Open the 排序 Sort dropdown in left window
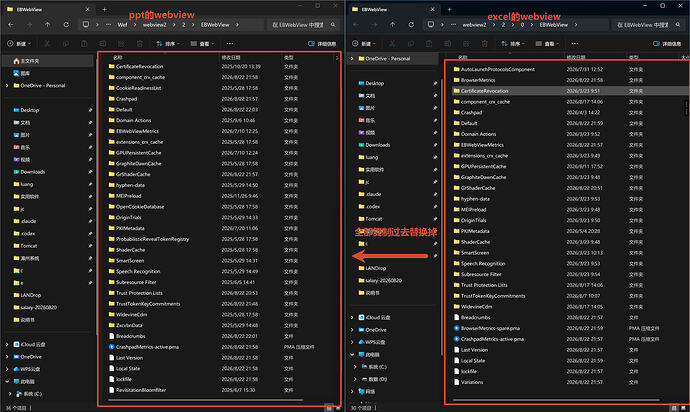Image resolution: width=690 pixels, height=412 pixels. [x=168, y=44]
